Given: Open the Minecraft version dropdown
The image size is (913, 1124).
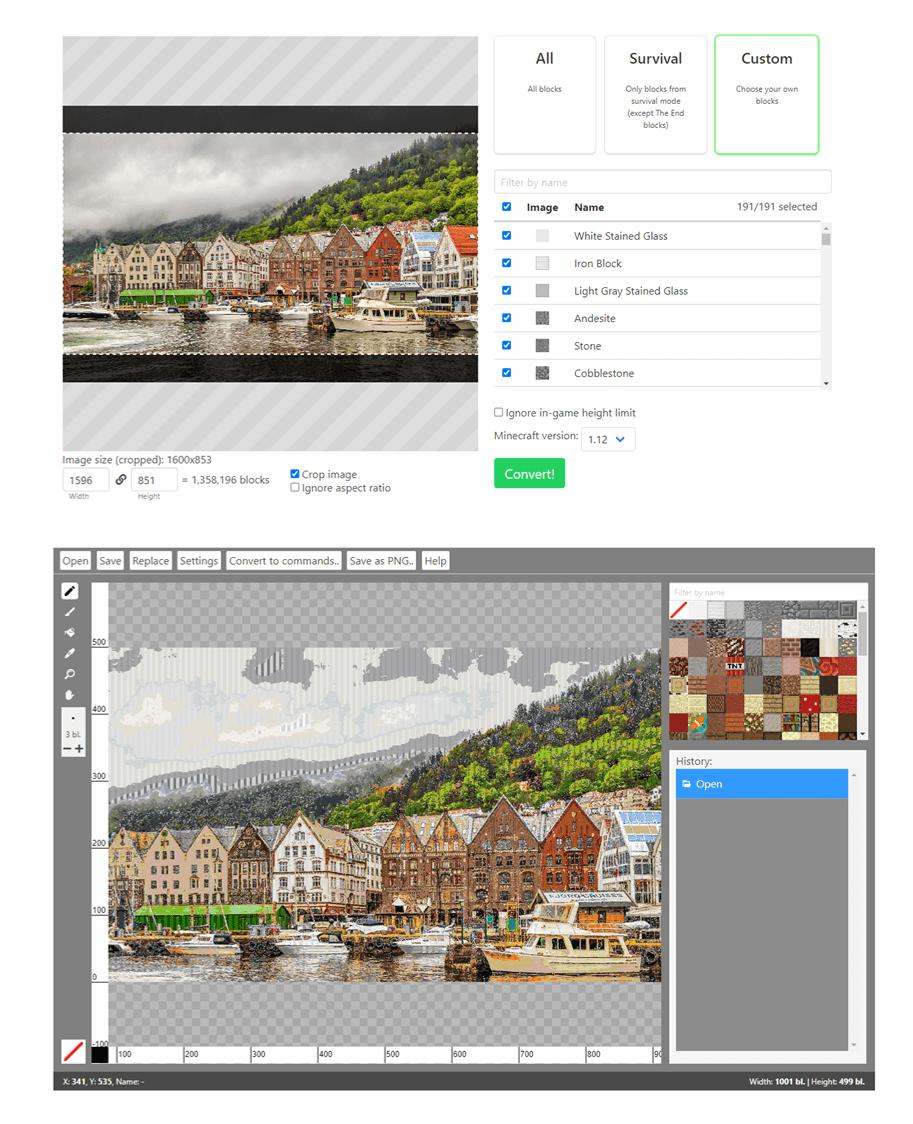Looking at the screenshot, I should click(x=607, y=439).
